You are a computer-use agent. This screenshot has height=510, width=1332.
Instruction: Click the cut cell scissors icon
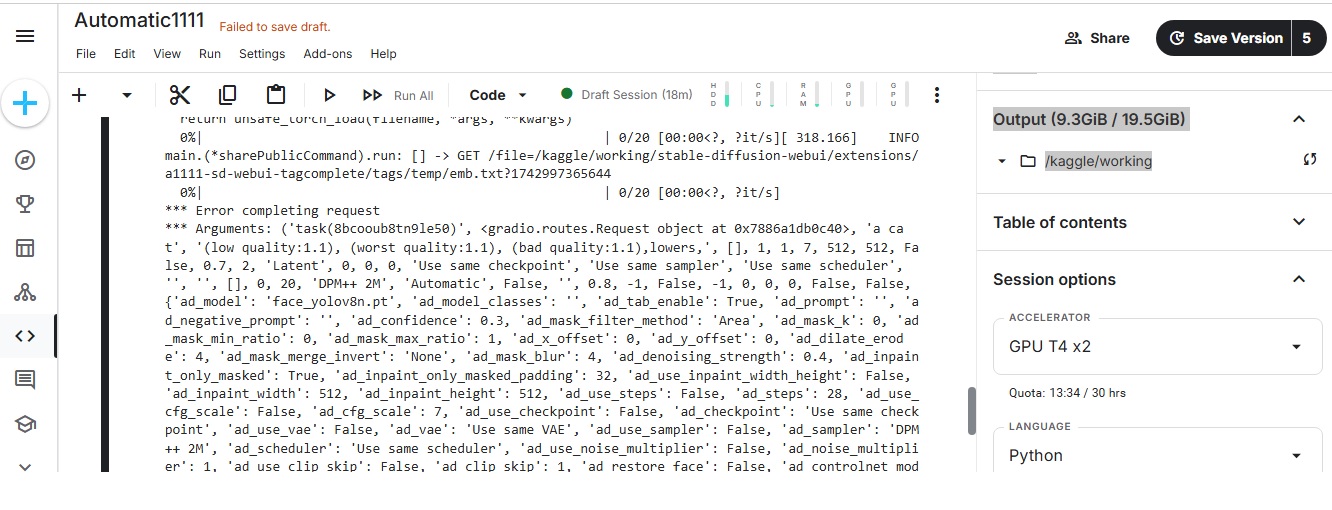(x=180, y=95)
